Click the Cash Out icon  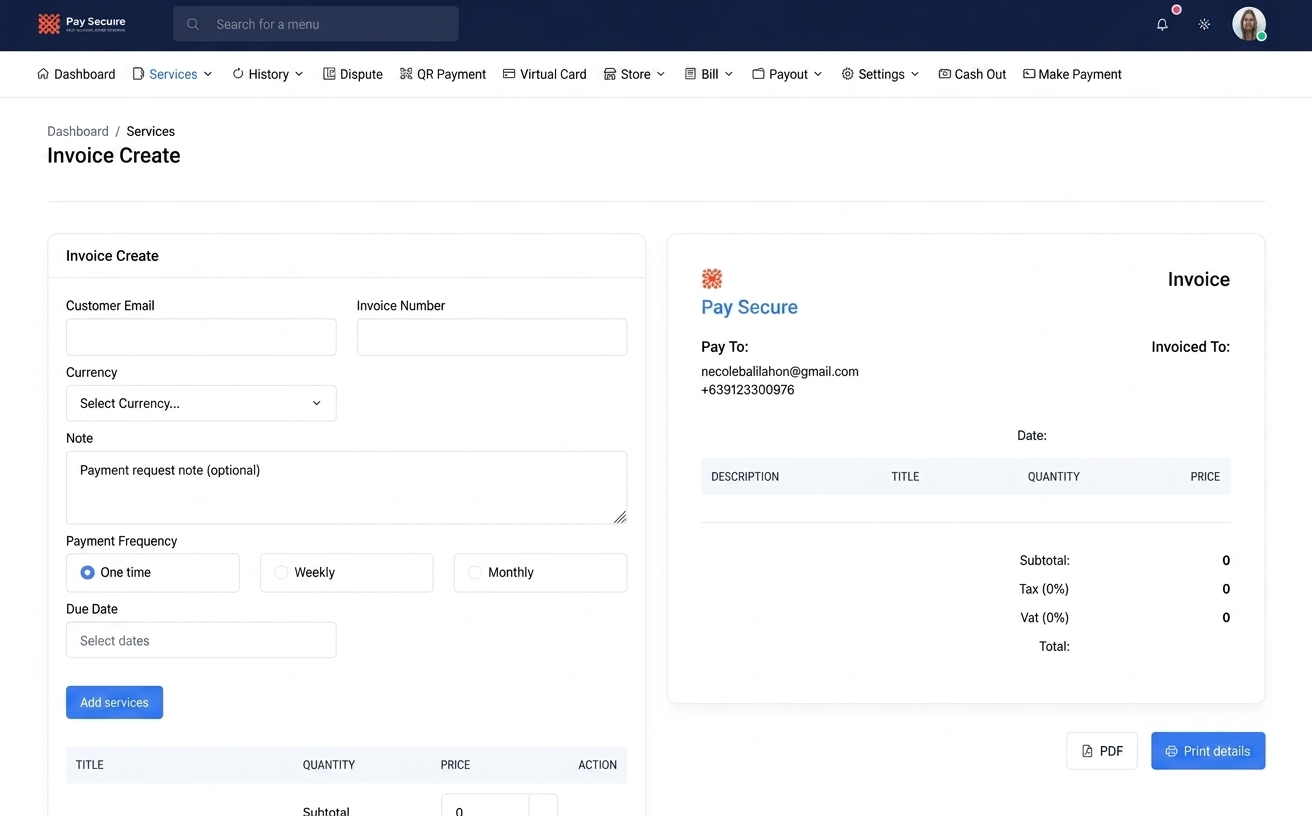click(x=944, y=74)
